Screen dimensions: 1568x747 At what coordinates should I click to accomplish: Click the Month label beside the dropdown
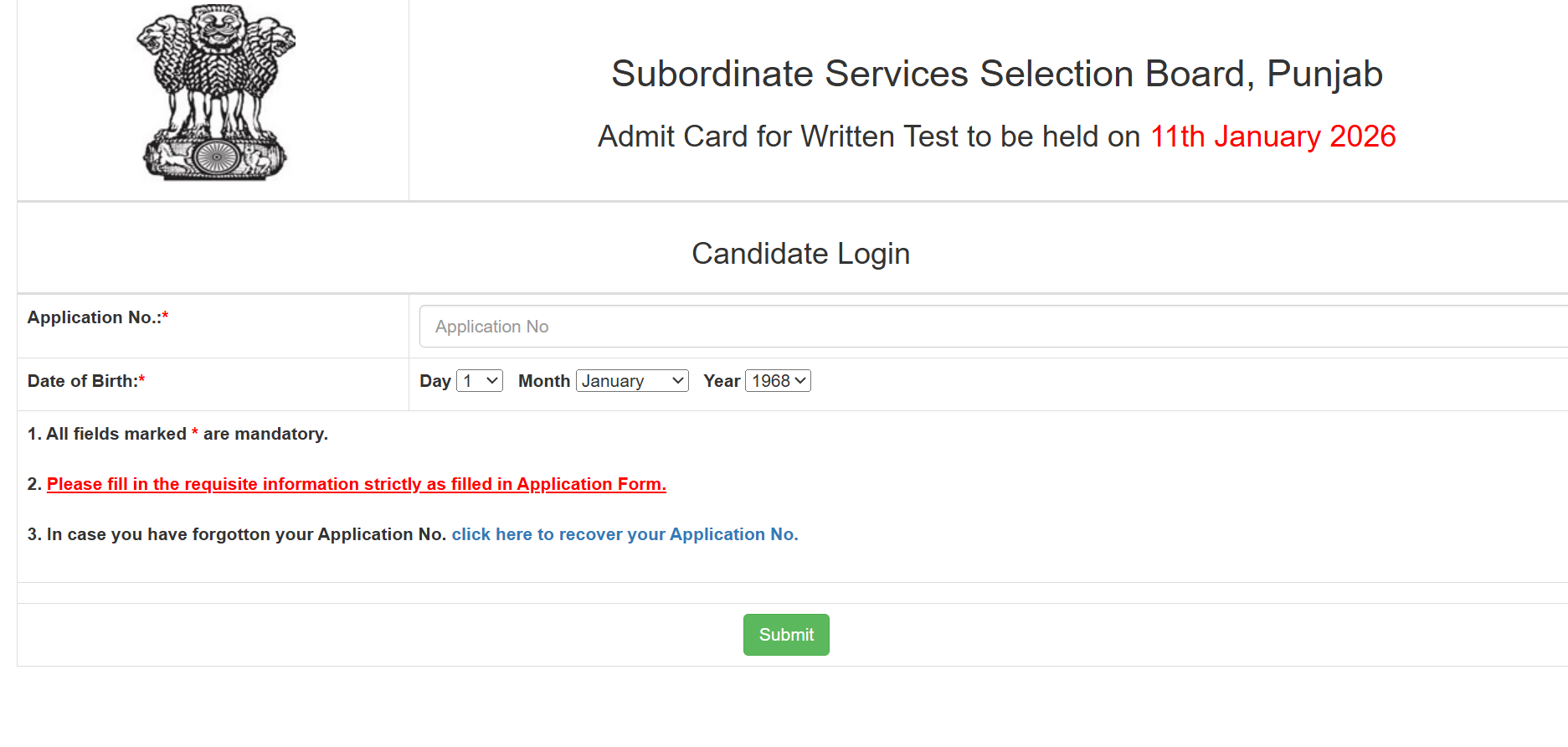pyautogui.click(x=544, y=381)
